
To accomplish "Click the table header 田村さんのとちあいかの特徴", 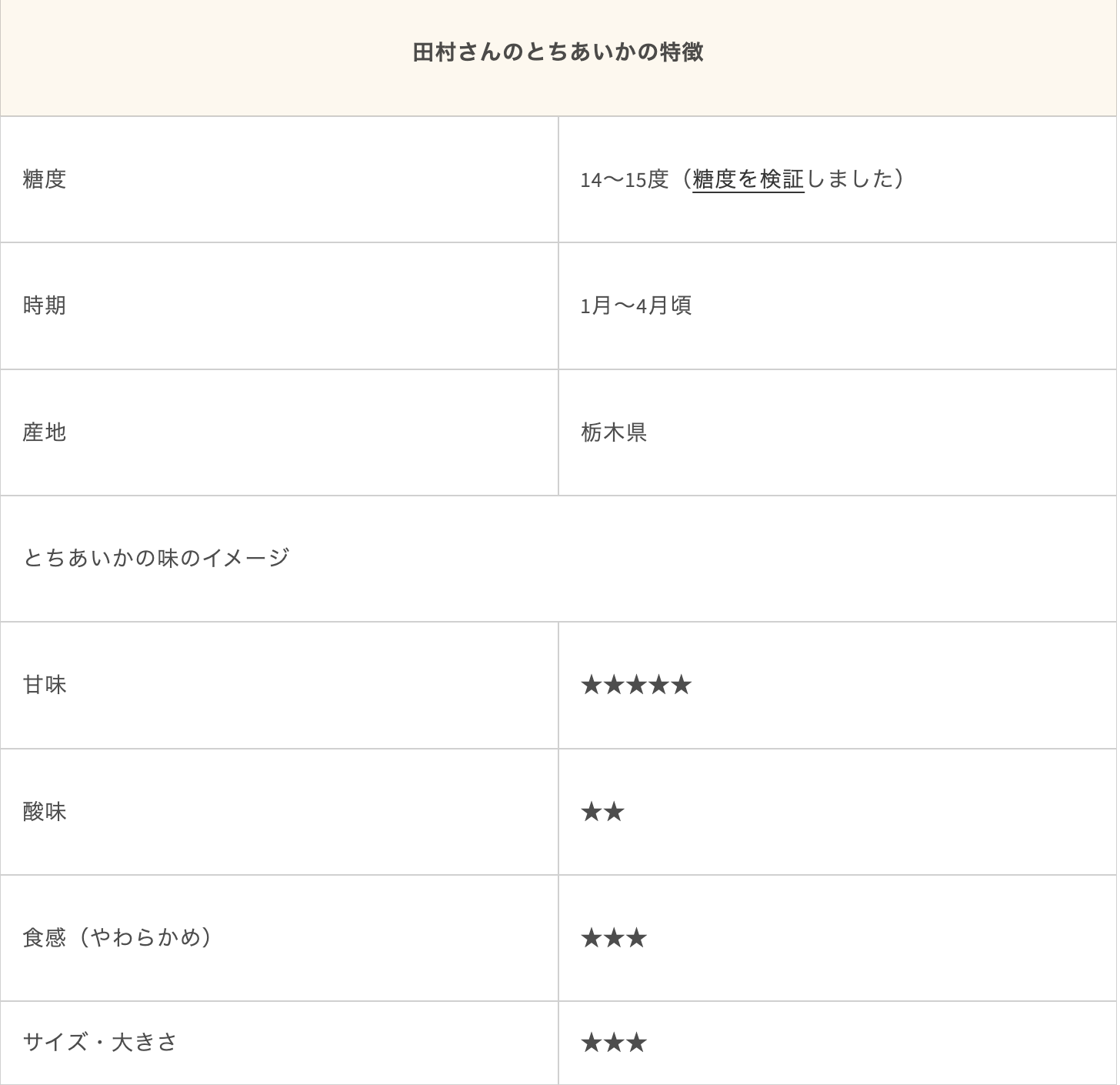I will (558, 52).
